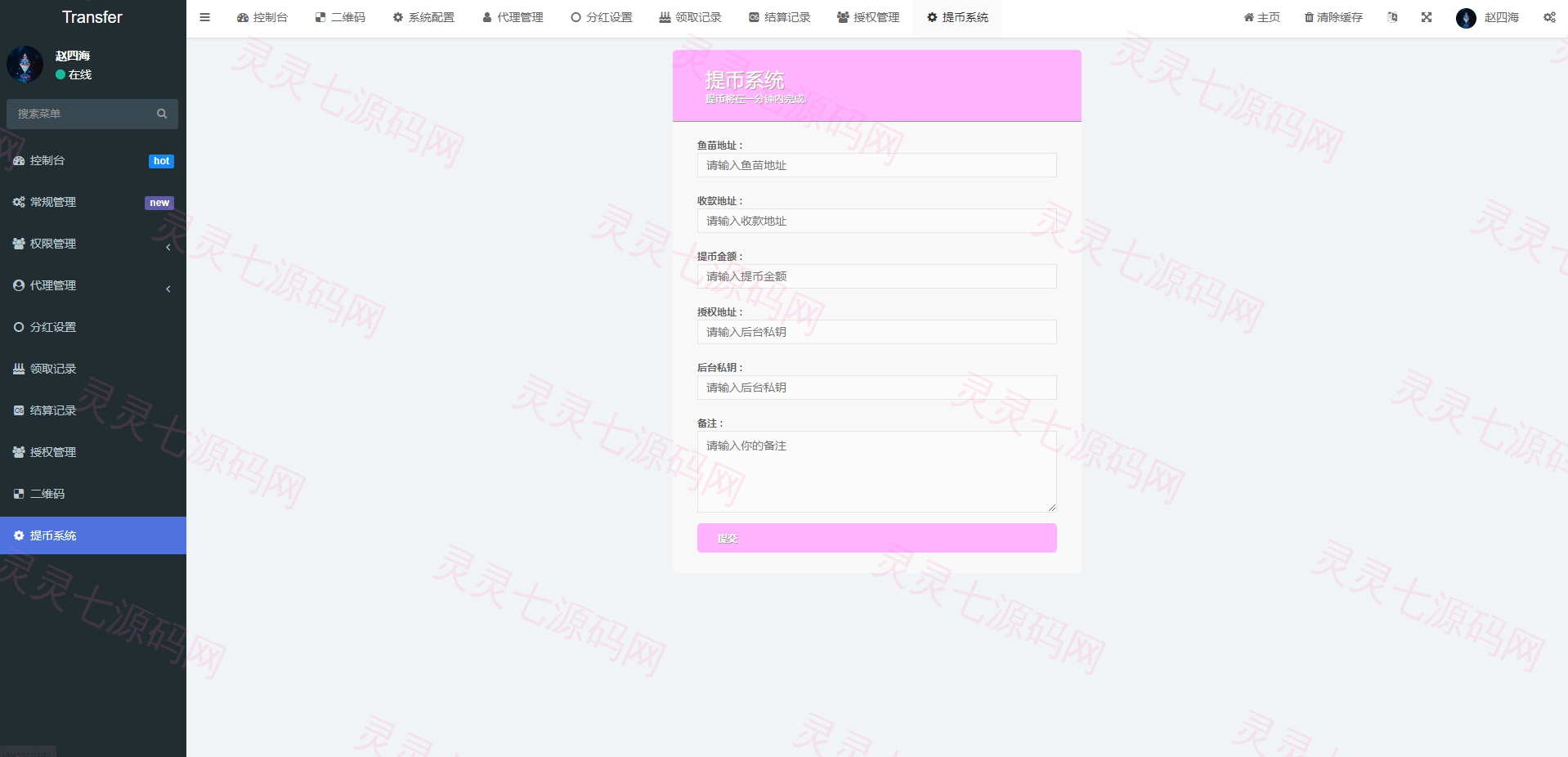Open settings cogs icon at top right
The image size is (1568, 757).
1549,17
